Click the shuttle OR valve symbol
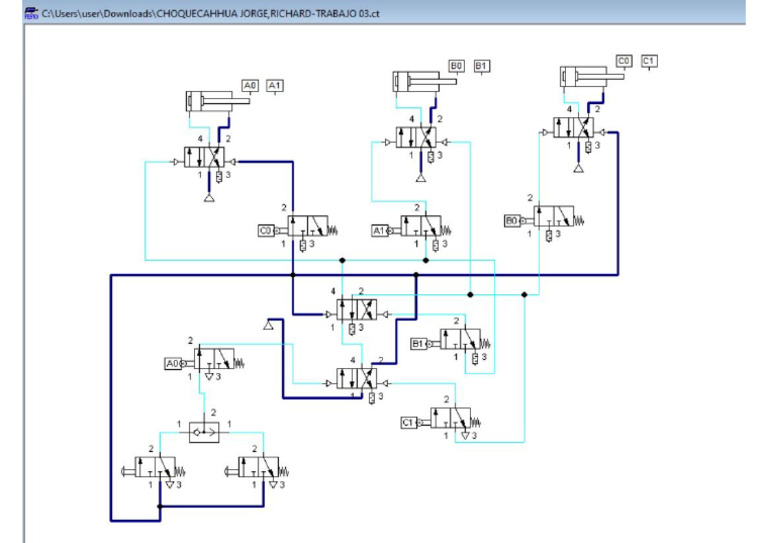The width and height of the screenshot is (768, 543). pos(204,432)
